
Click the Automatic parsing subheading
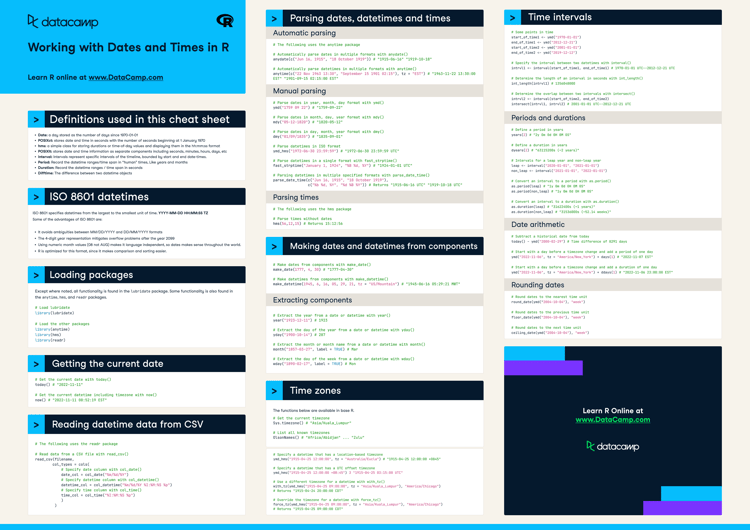(x=304, y=33)
